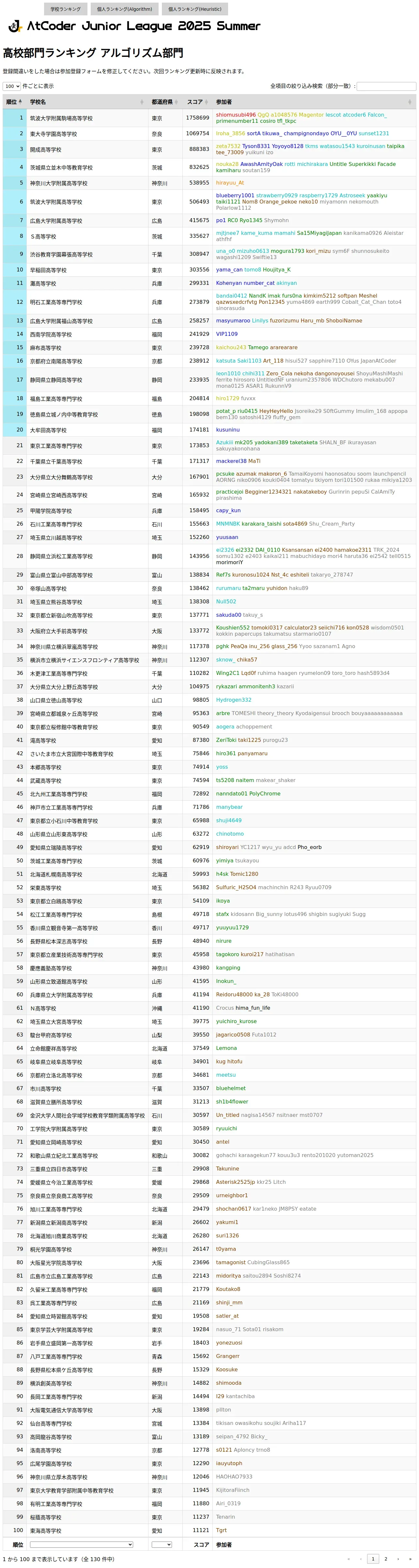Sort by 順位 using its sort arrow
Image resolution: width=419 pixels, height=1568 pixels.
(20, 102)
